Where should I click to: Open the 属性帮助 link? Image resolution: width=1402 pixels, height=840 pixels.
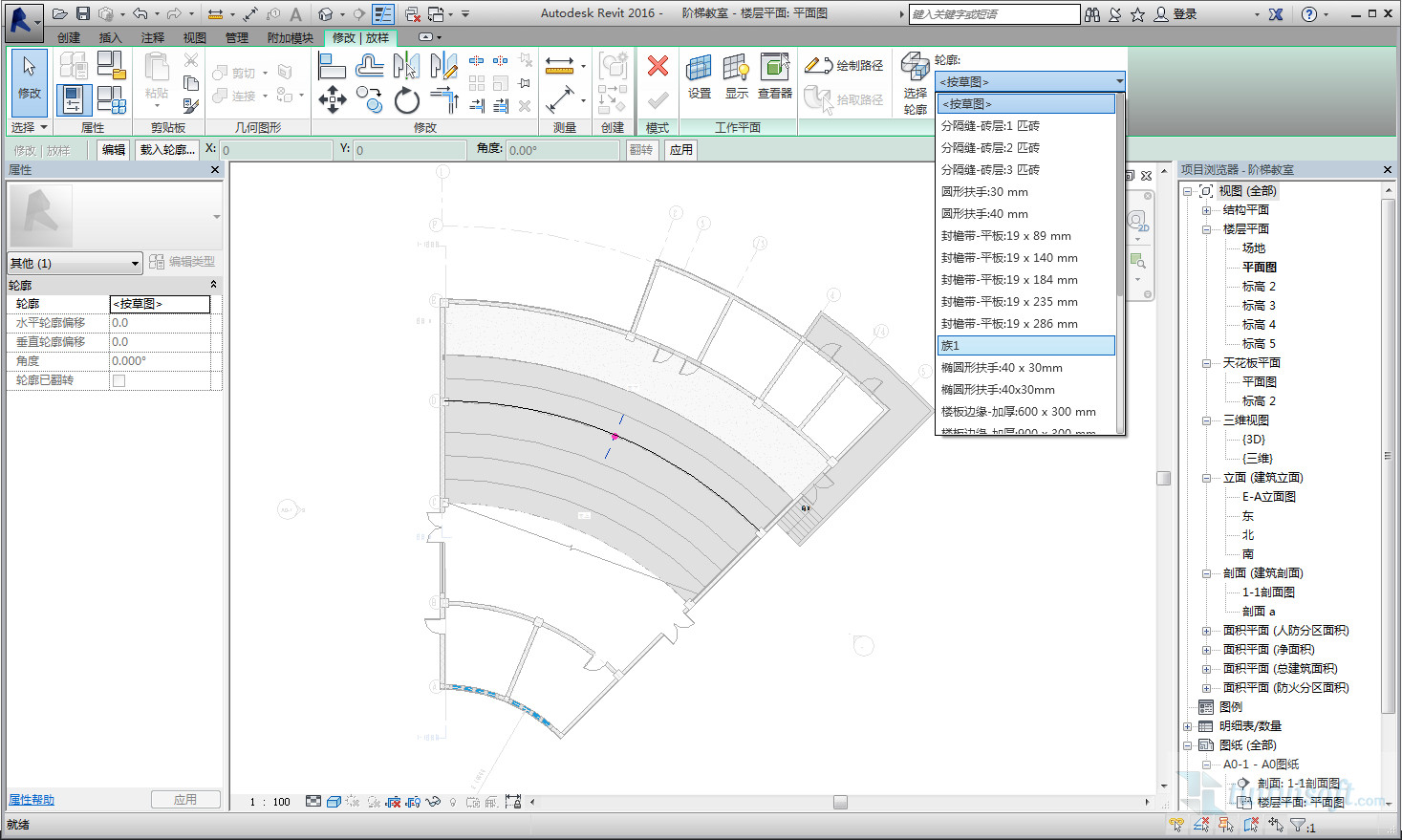[32, 800]
